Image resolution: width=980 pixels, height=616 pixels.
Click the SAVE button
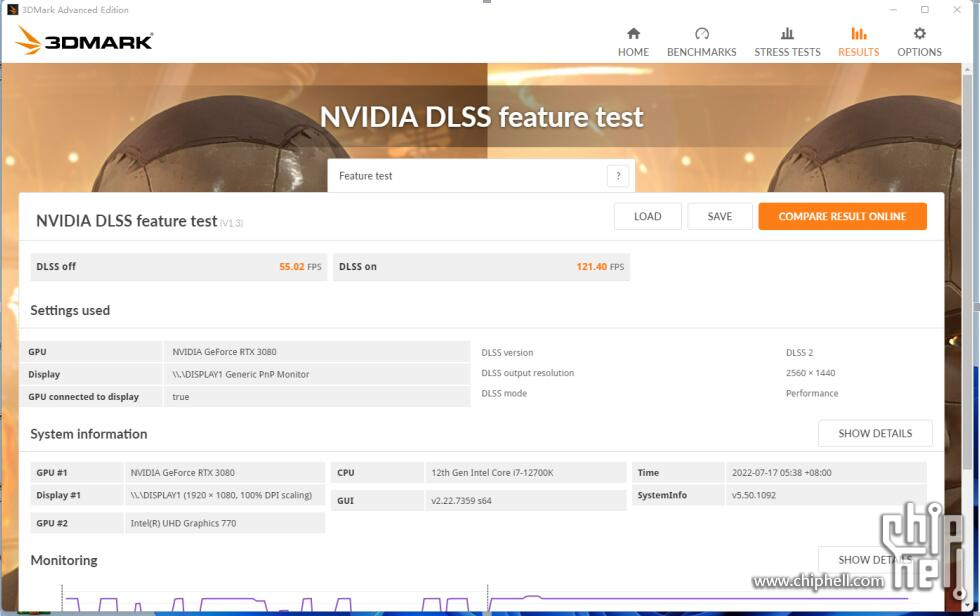[720, 216]
